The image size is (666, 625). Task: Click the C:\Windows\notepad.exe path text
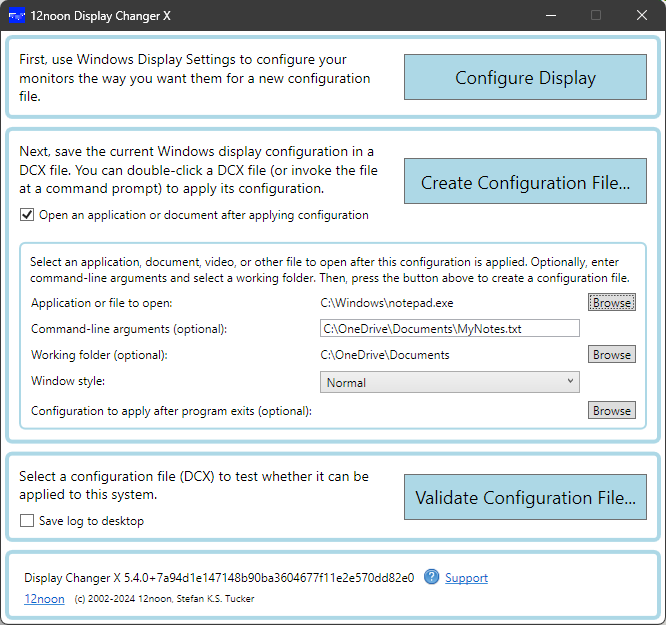pyautogui.click(x=387, y=303)
